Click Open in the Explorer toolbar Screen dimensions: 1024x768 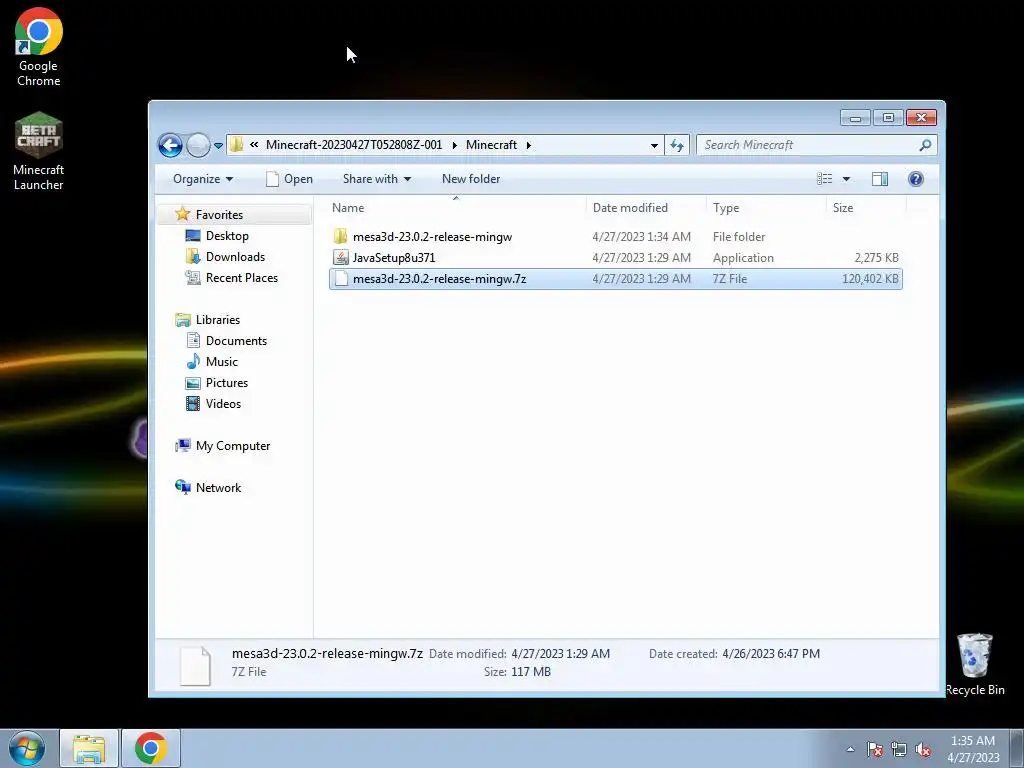(x=289, y=179)
